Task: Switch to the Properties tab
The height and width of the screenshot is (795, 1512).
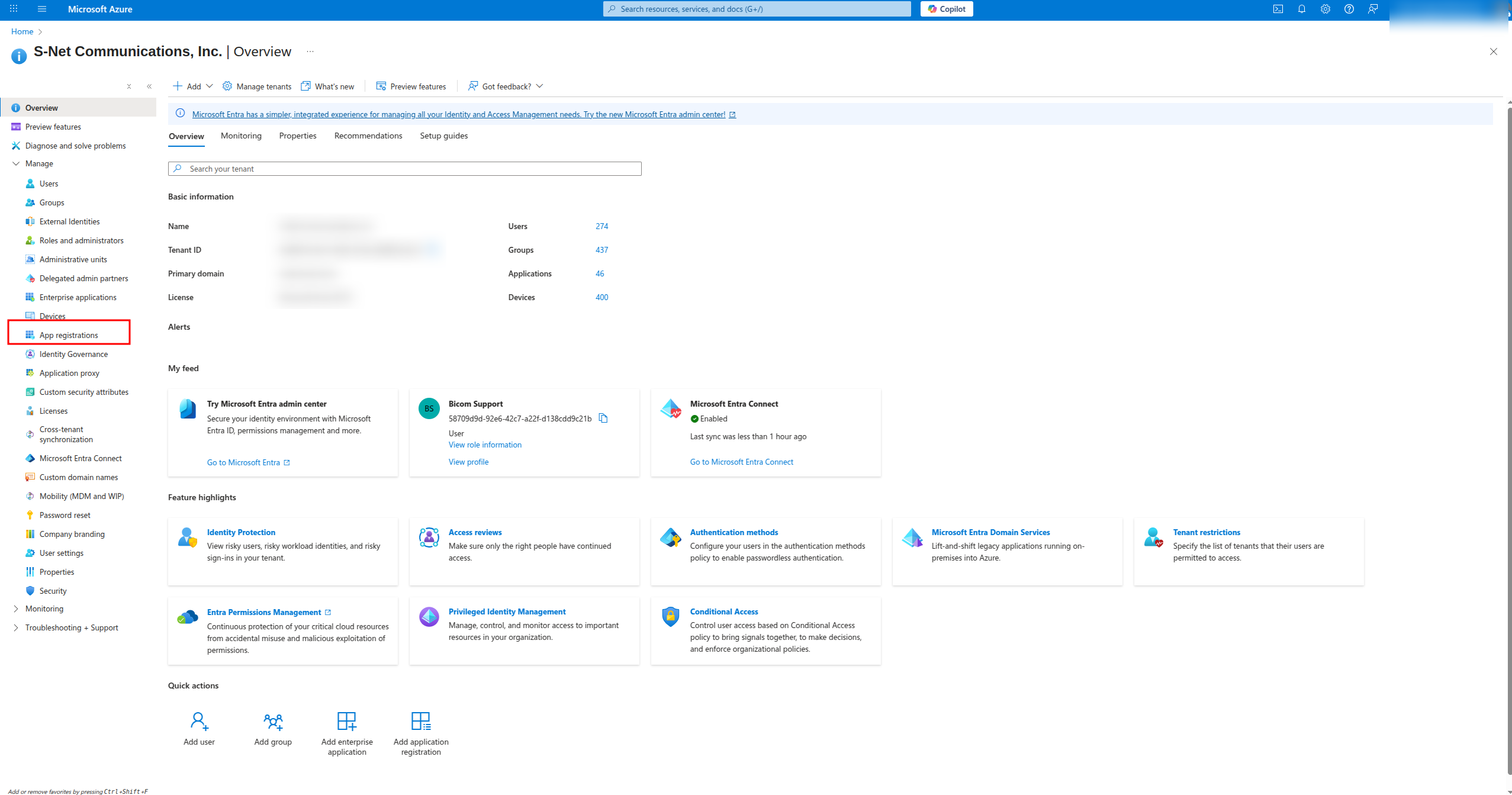Action: (298, 136)
